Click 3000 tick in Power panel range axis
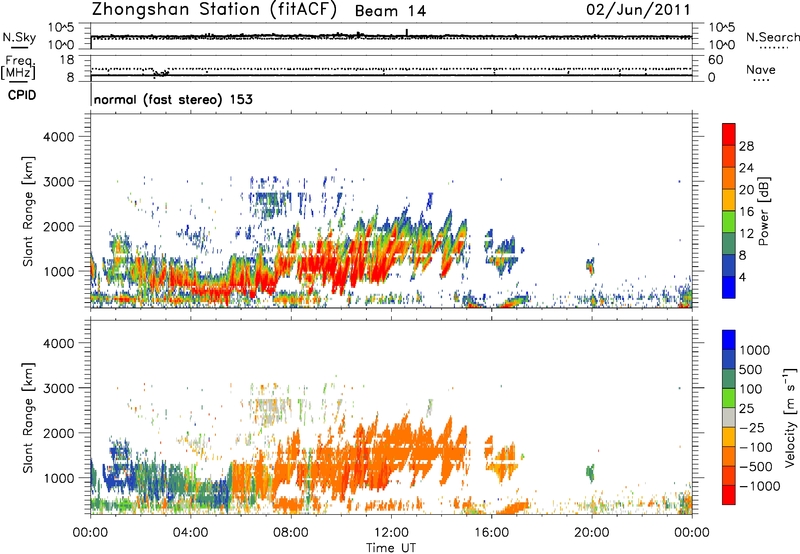This screenshot has width=800, height=554. click(59, 182)
